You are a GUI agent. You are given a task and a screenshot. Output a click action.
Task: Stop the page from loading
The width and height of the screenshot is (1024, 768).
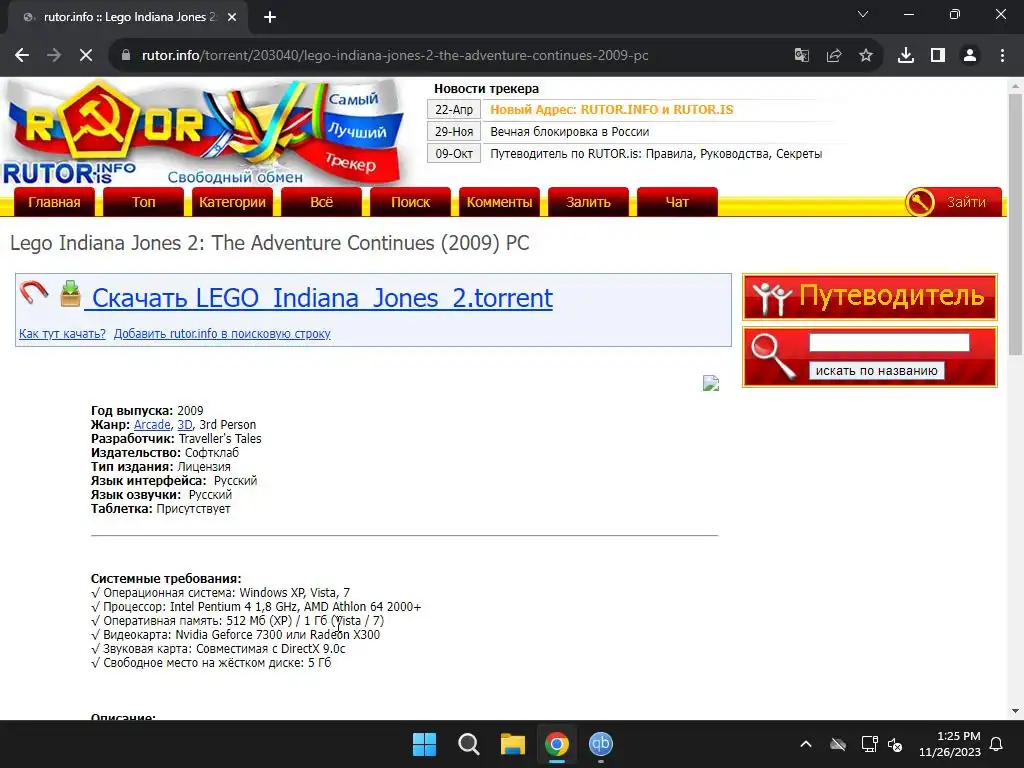coord(86,56)
